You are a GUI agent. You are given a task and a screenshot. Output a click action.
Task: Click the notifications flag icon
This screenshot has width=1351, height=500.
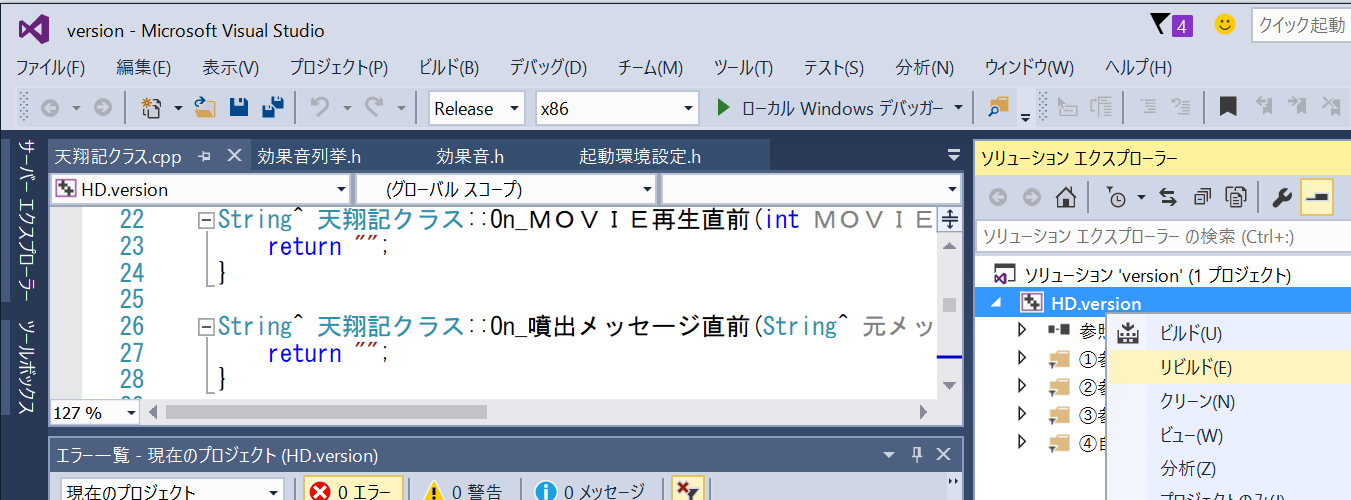[x=1160, y=24]
